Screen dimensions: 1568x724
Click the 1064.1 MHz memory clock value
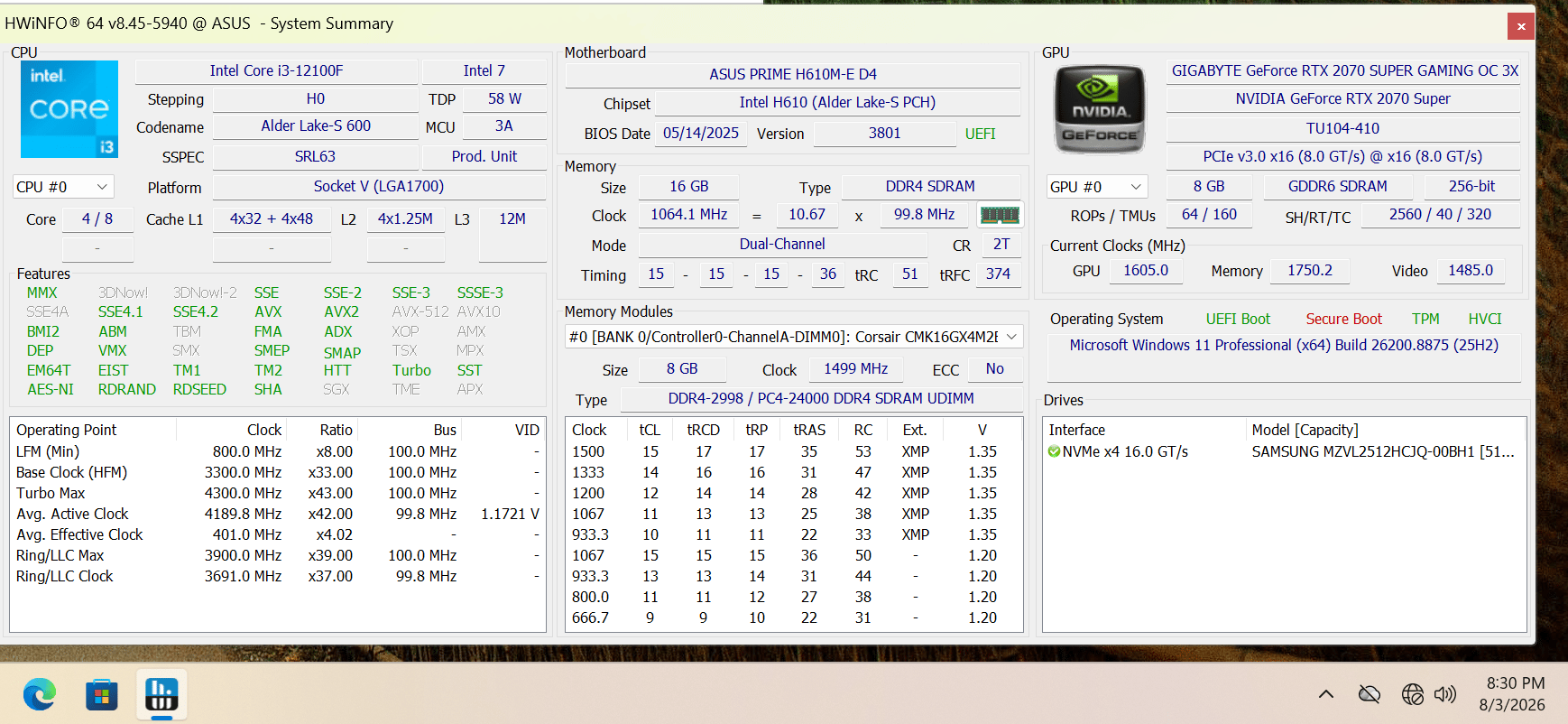tap(688, 214)
